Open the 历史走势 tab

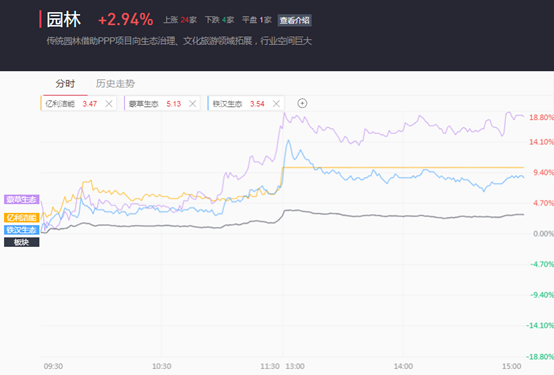[x=115, y=84]
